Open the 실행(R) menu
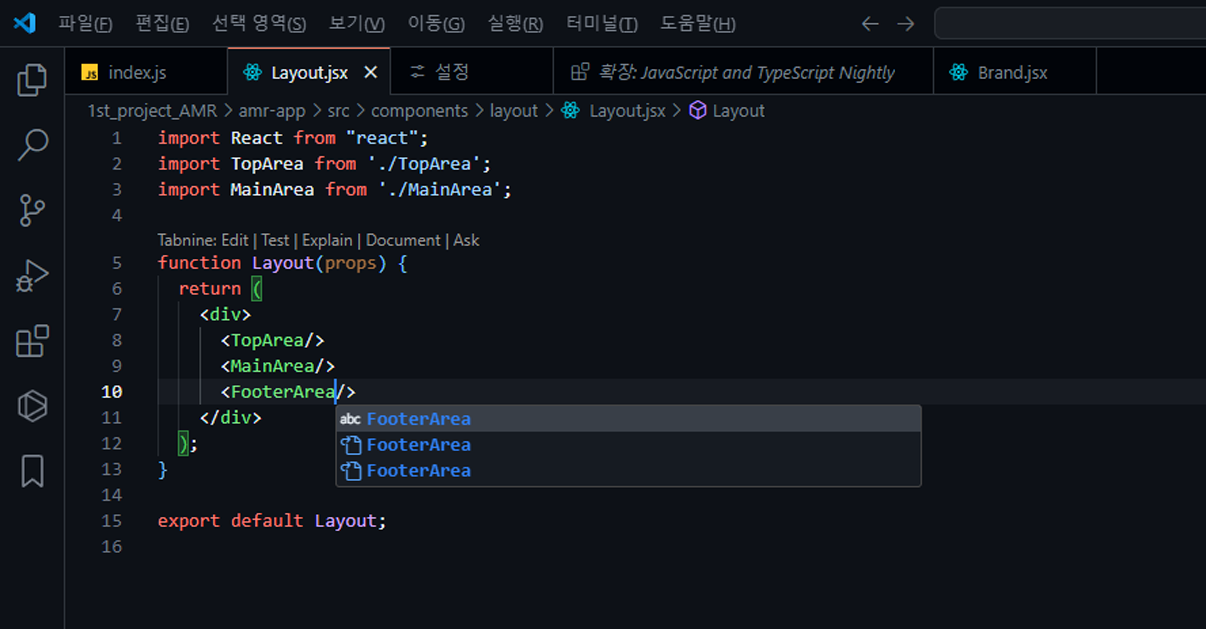Image resolution: width=1206 pixels, height=629 pixels. tap(515, 23)
